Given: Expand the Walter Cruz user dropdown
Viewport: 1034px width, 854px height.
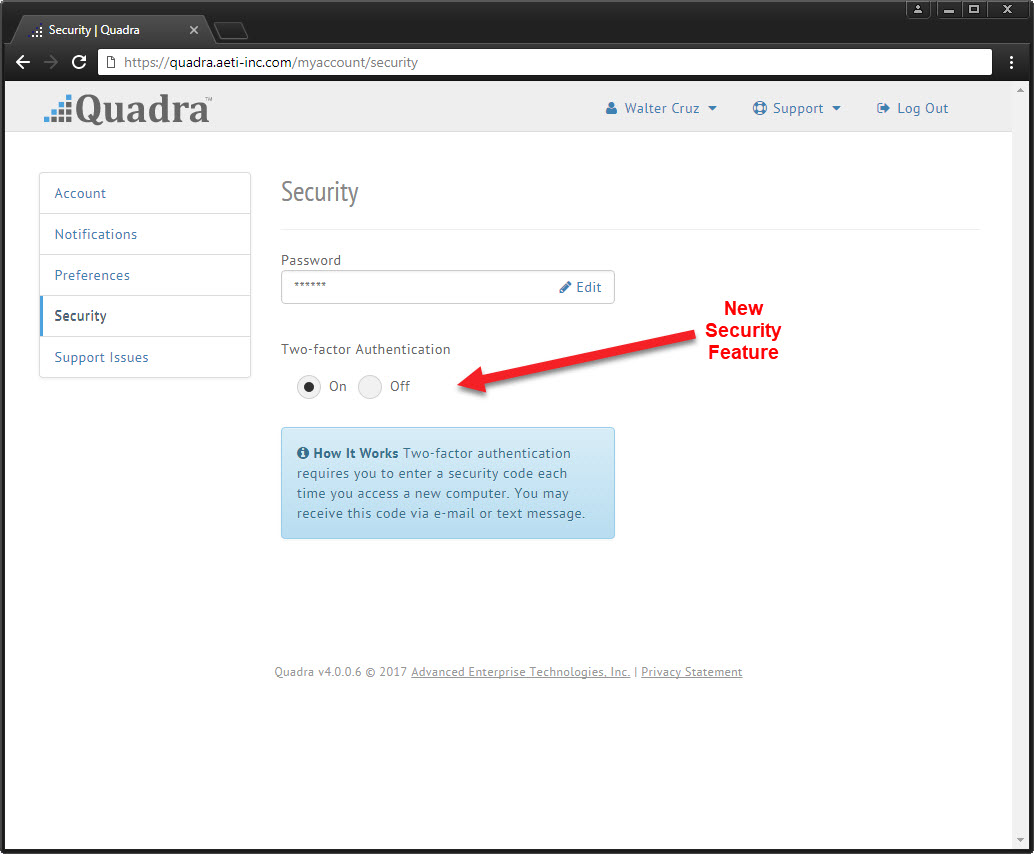Looking at the screenshot, I should pos(661,108).
